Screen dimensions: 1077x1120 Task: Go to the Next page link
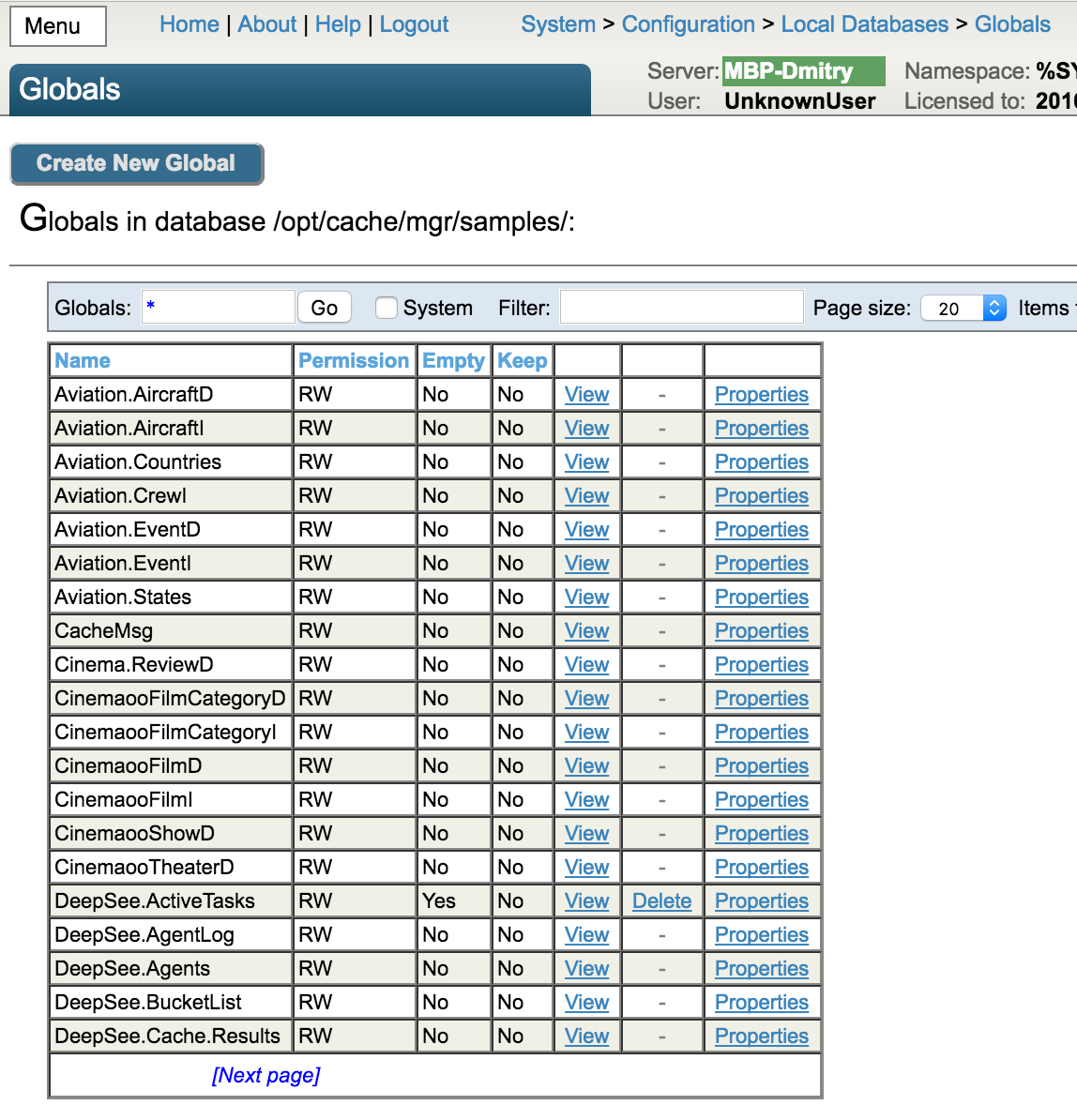(265, 1075)
